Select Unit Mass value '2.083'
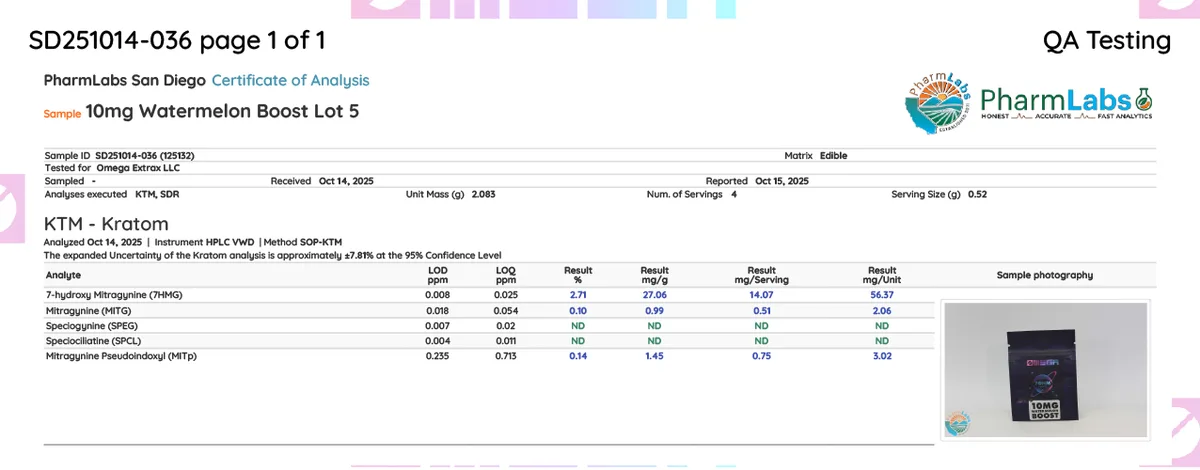The image size is (1200, 470). [483, 194]
